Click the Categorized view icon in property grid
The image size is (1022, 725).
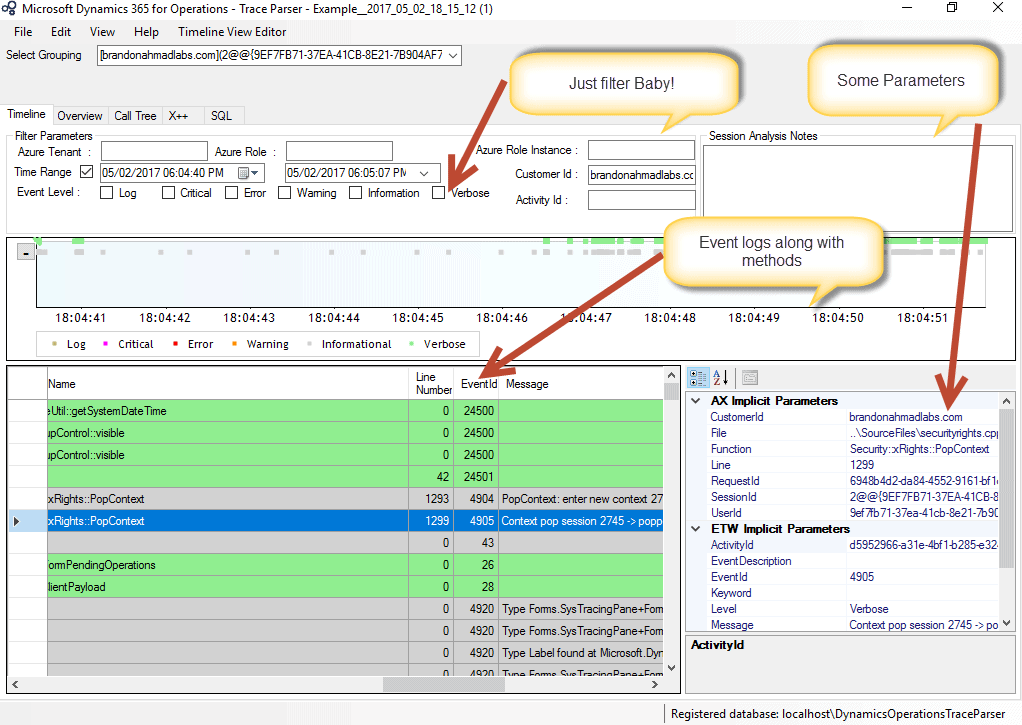[x=698, y=377]
